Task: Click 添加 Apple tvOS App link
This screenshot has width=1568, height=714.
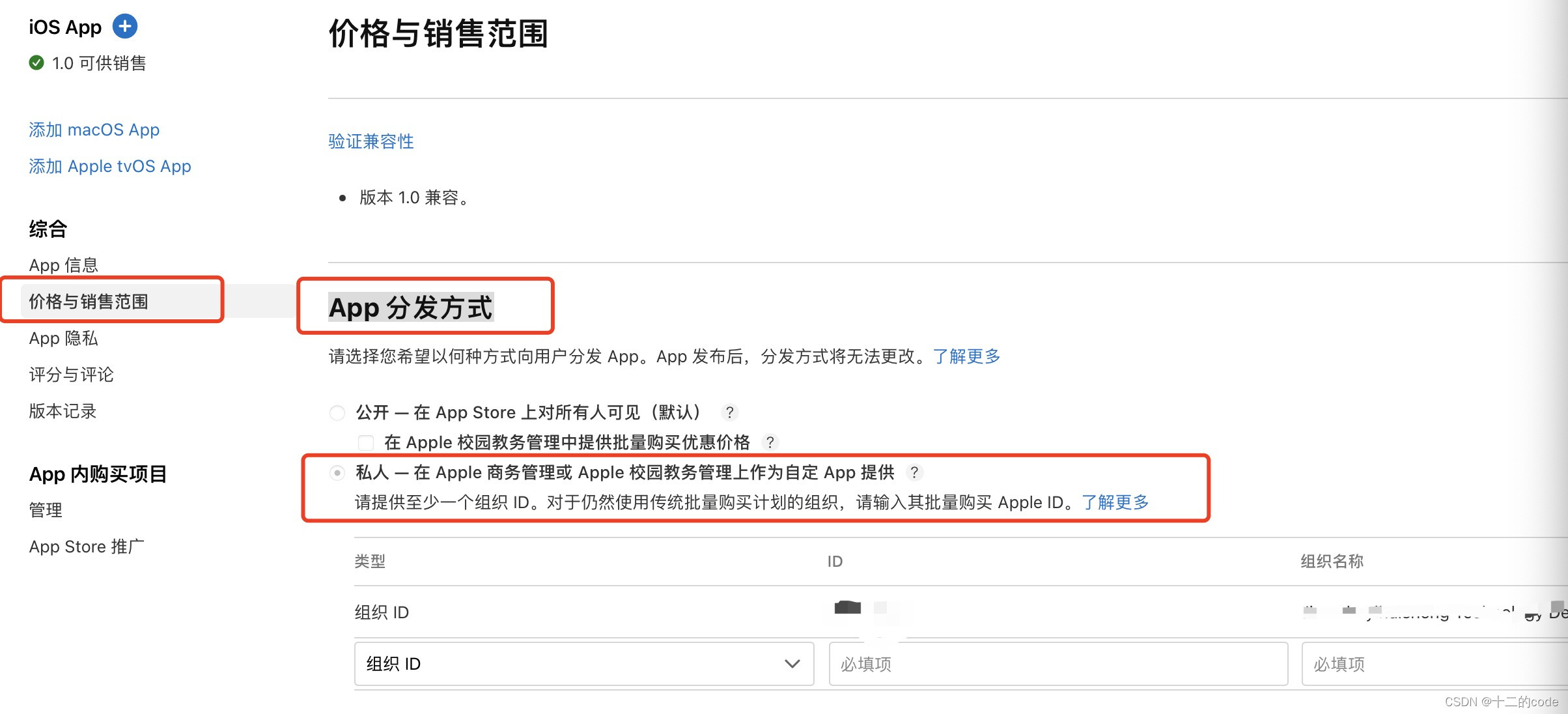Action: click(110, 166)
